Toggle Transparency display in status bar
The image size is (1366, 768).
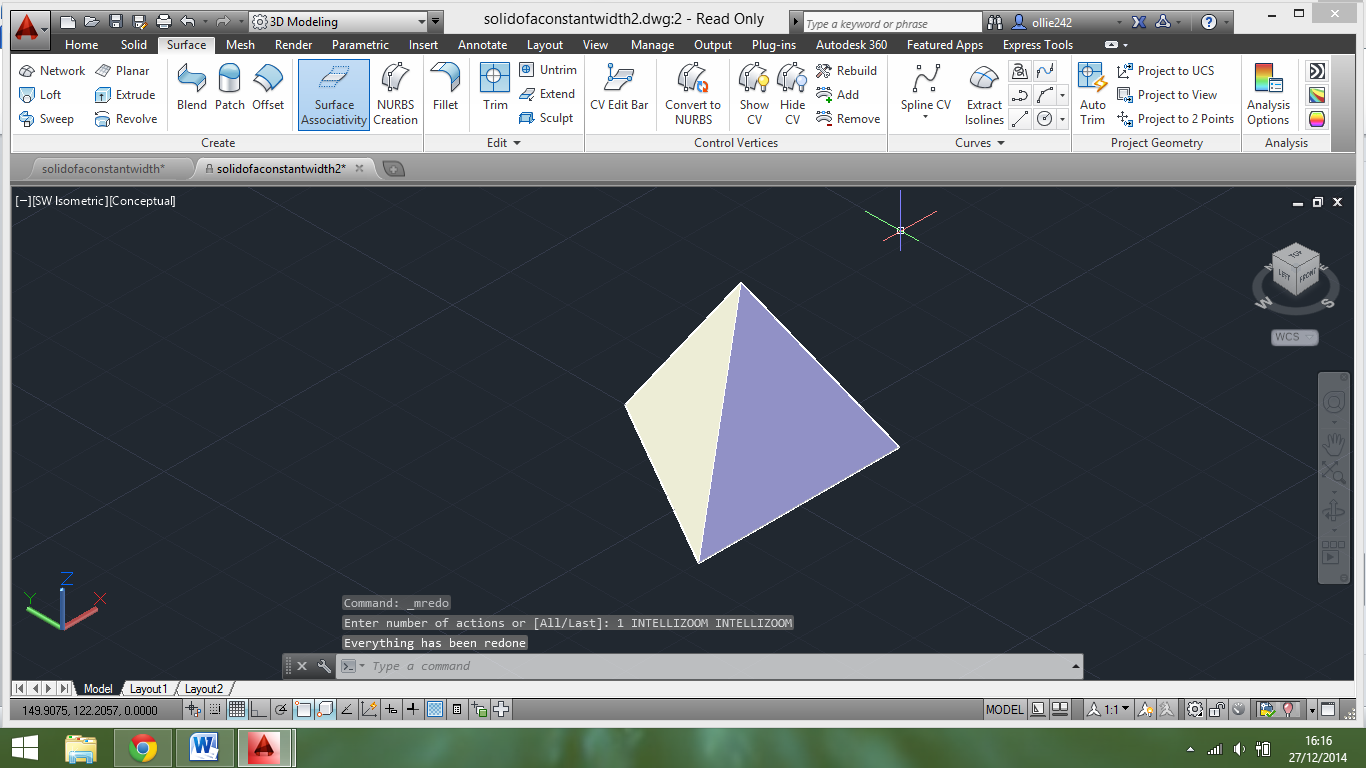[x=435, y=710]
